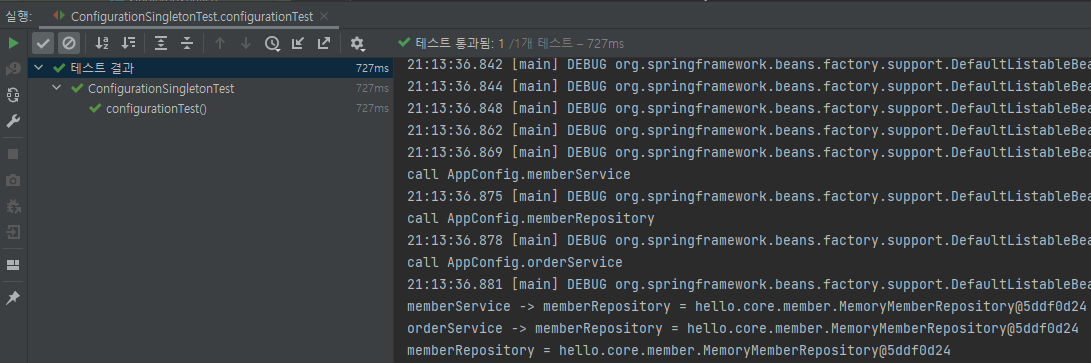1091x363 pixels.
Task: Click 'call AppConfig.memberService' console line
Action: pyautogui.click(x=519, y=175)
